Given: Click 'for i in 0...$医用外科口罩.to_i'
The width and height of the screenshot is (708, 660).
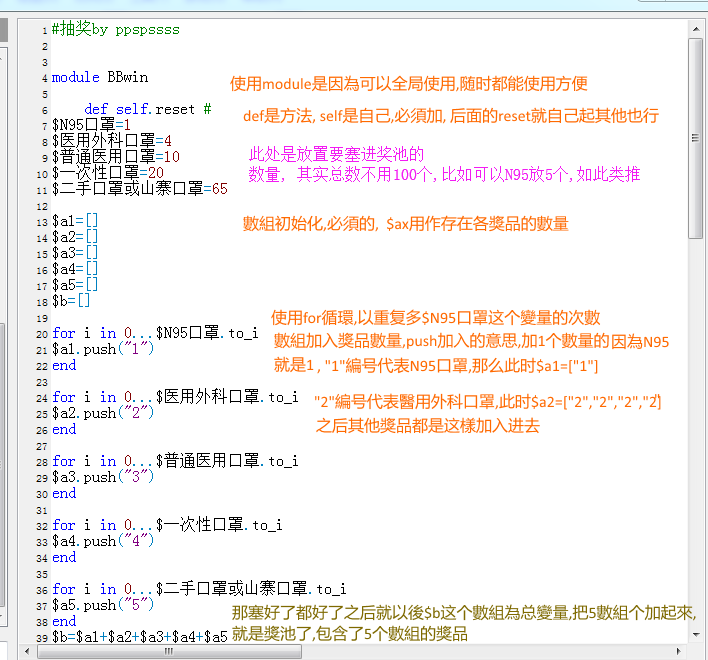Looking at the screenshot, I should [x=175, y=397].
